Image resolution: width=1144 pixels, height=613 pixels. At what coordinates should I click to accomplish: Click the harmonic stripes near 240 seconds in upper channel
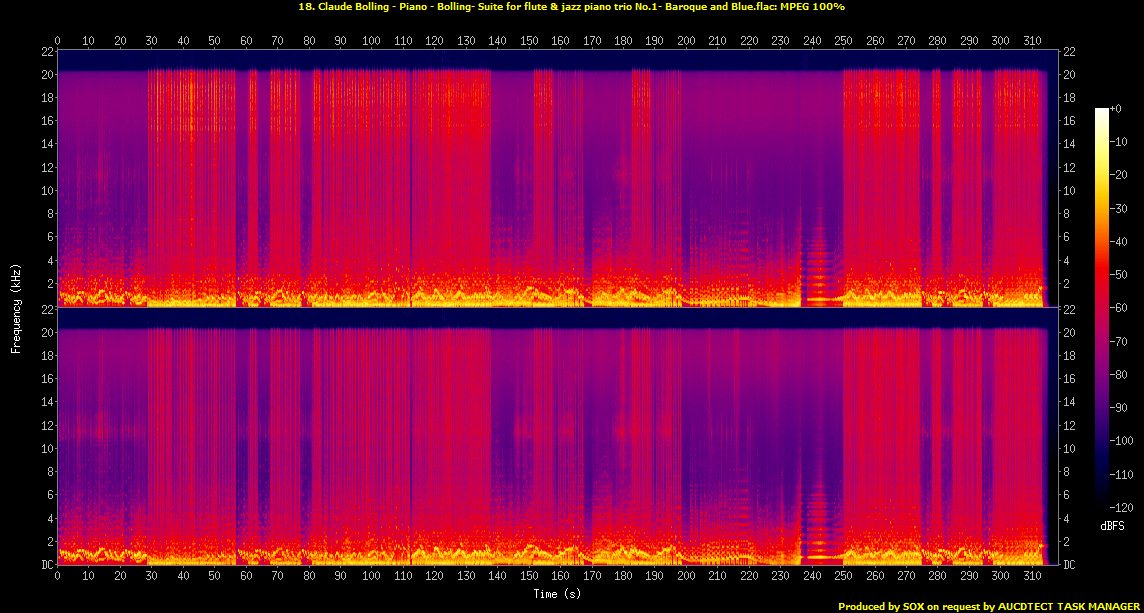pyautogui.click(x=818, y=270)
